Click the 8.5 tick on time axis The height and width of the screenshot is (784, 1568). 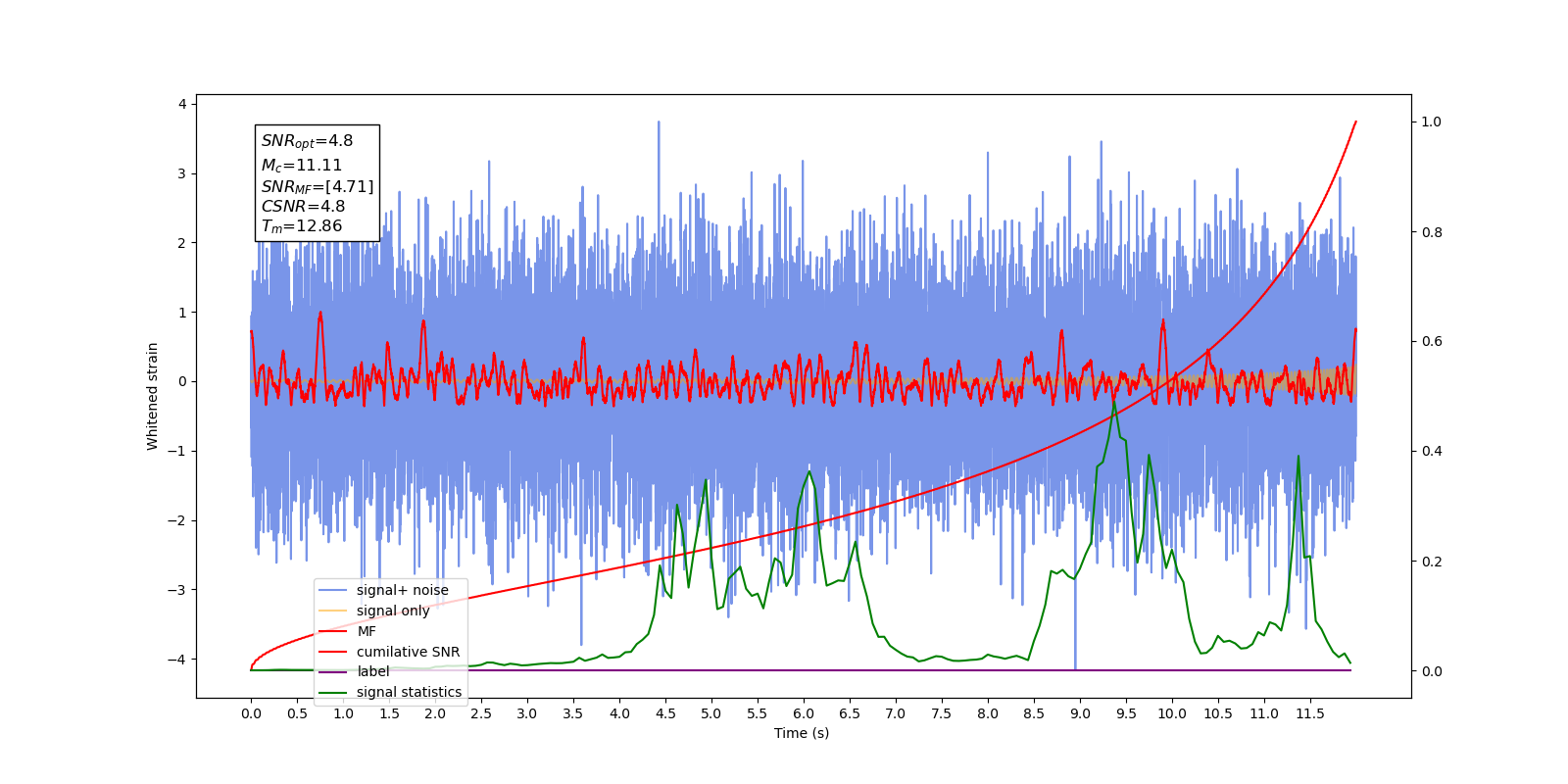[1034, 713]
